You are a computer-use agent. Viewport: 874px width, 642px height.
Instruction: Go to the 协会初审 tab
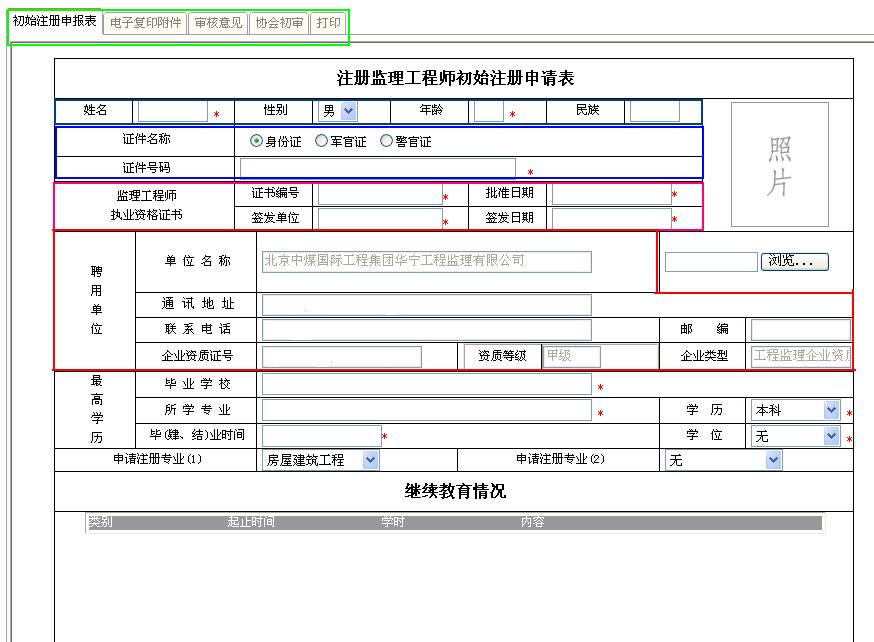tap(279, 22)
